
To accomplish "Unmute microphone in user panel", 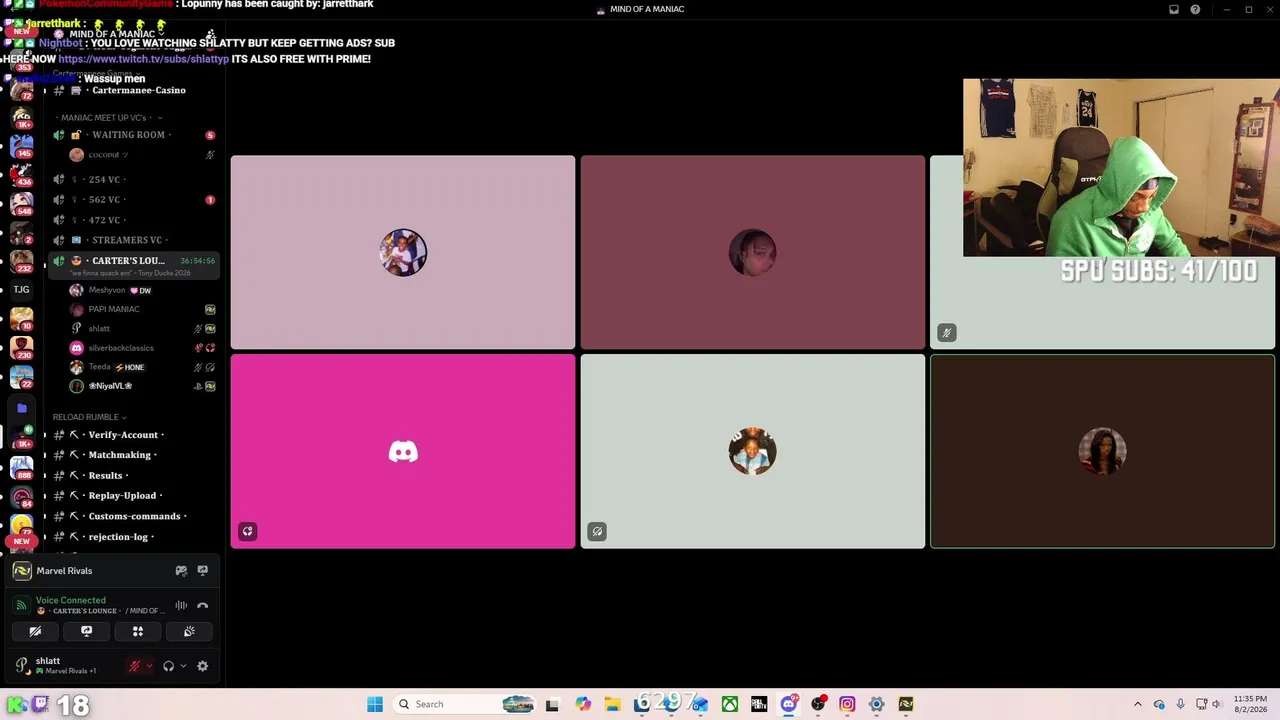I will pos(134,666).
